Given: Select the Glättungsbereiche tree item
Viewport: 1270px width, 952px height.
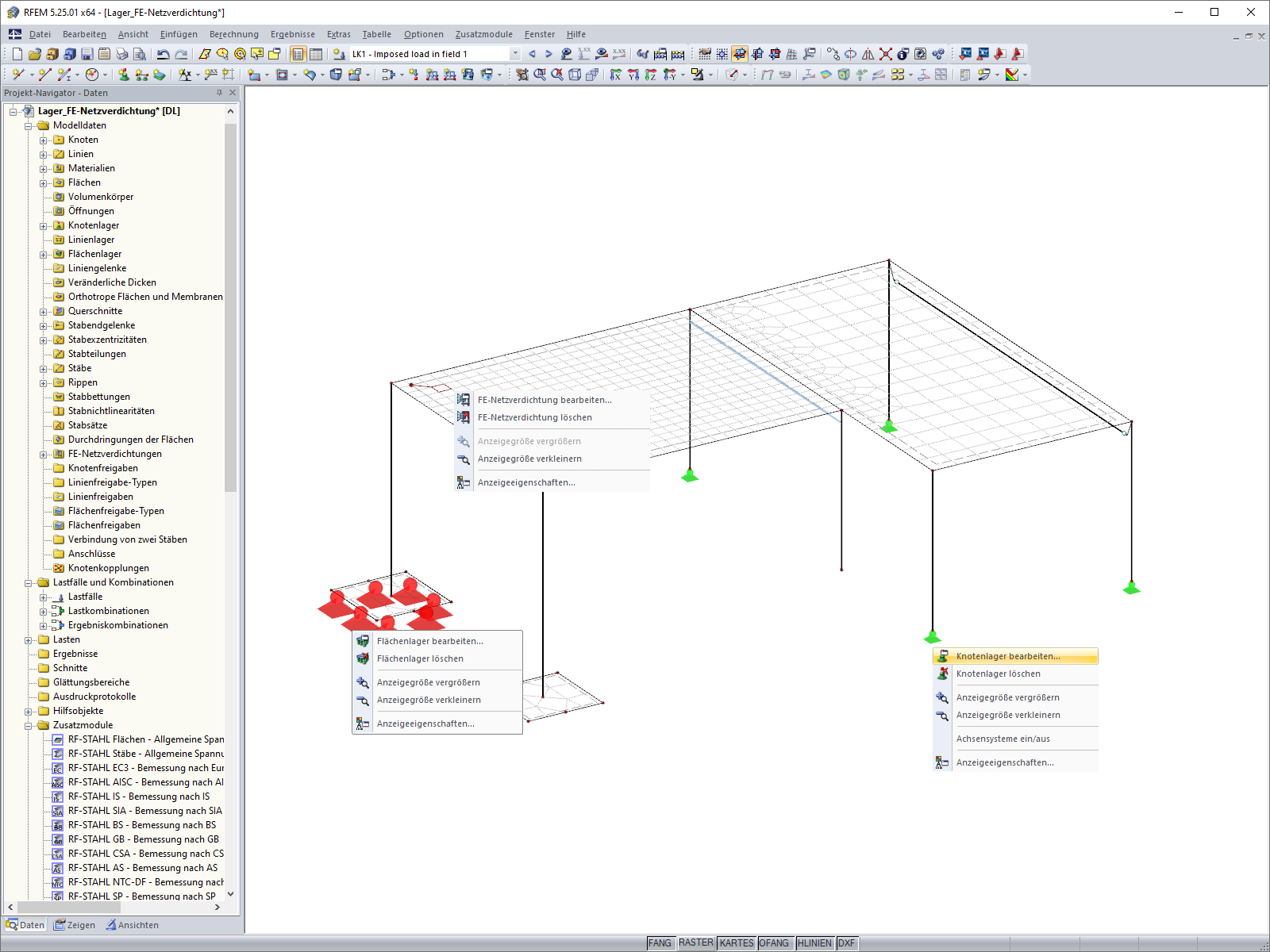Looking at the screenshot, I should pyautogui.click(x=91, y=682).
